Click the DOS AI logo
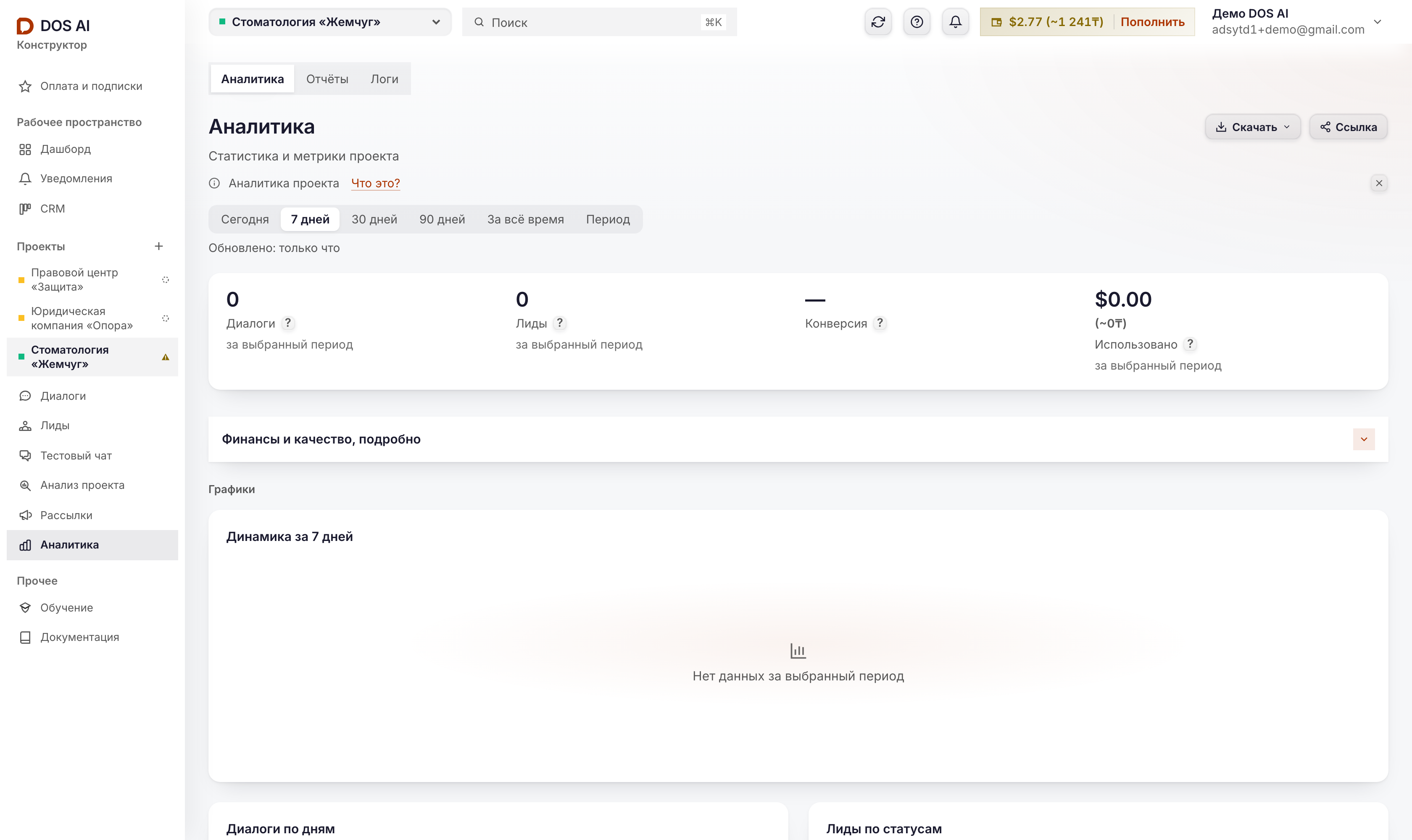The image size is (1412, 840). (53, 26)
